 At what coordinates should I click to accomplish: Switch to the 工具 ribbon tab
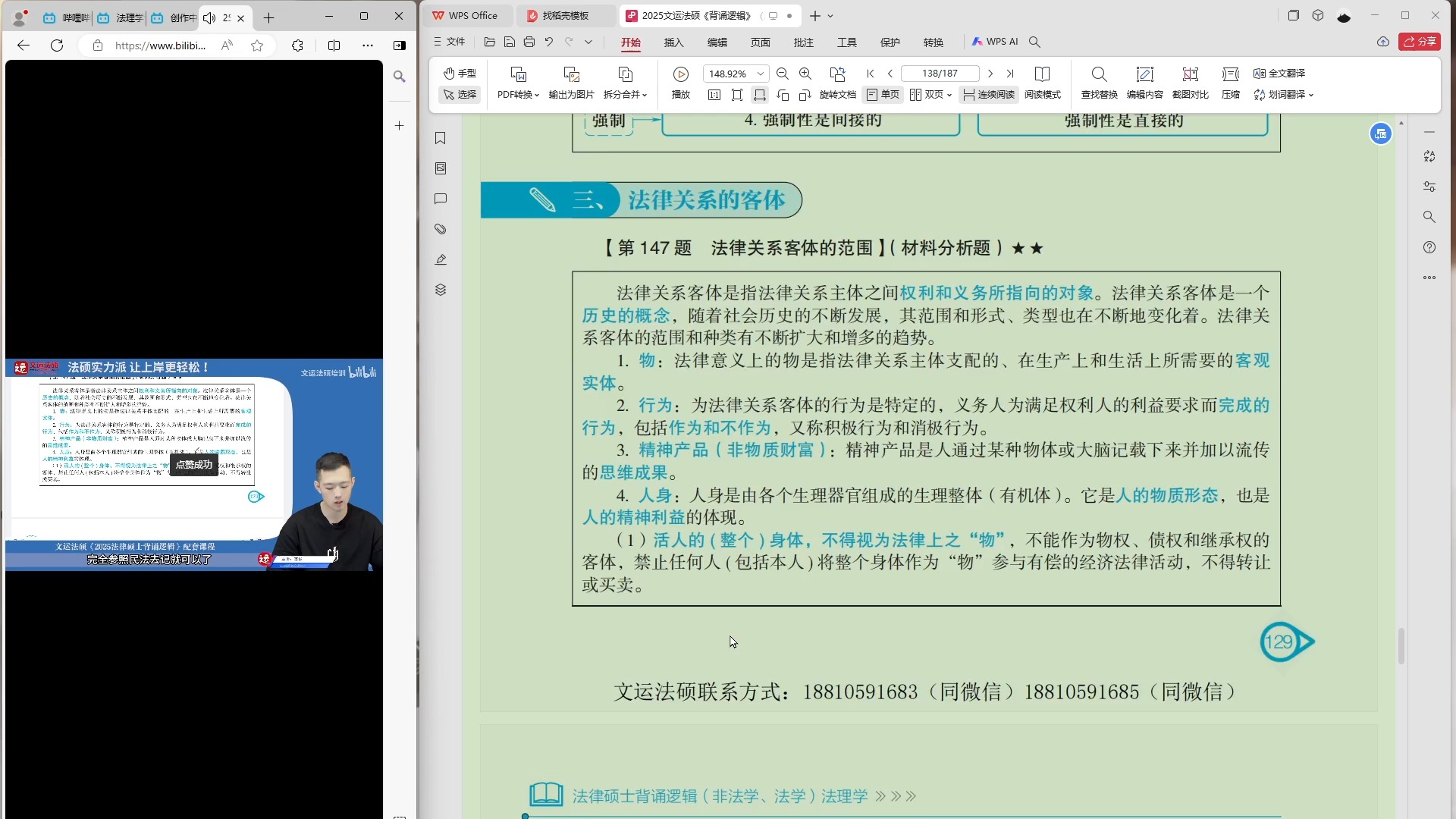[x=846, y=42]
